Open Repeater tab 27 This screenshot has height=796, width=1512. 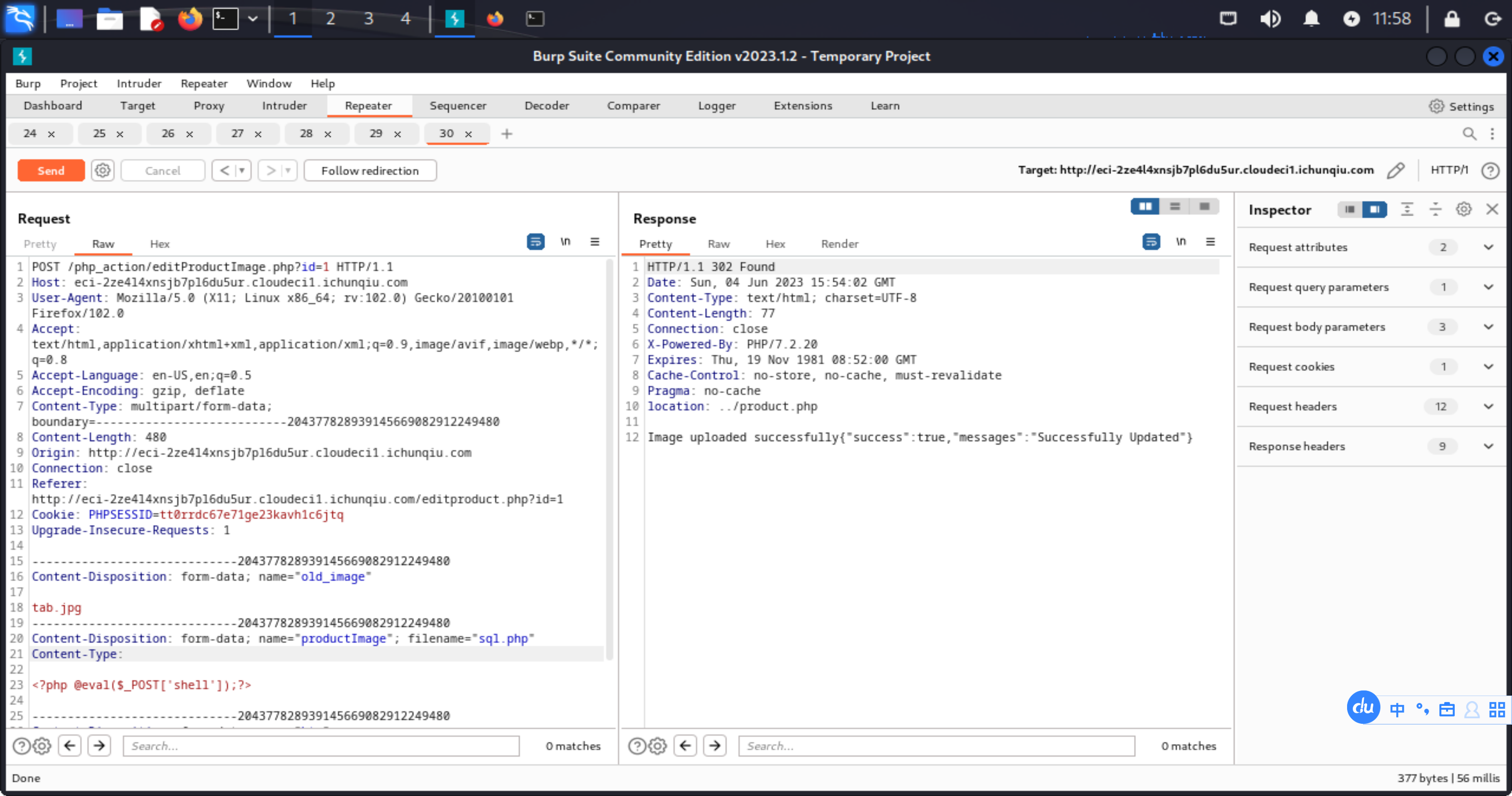point(237,134)
